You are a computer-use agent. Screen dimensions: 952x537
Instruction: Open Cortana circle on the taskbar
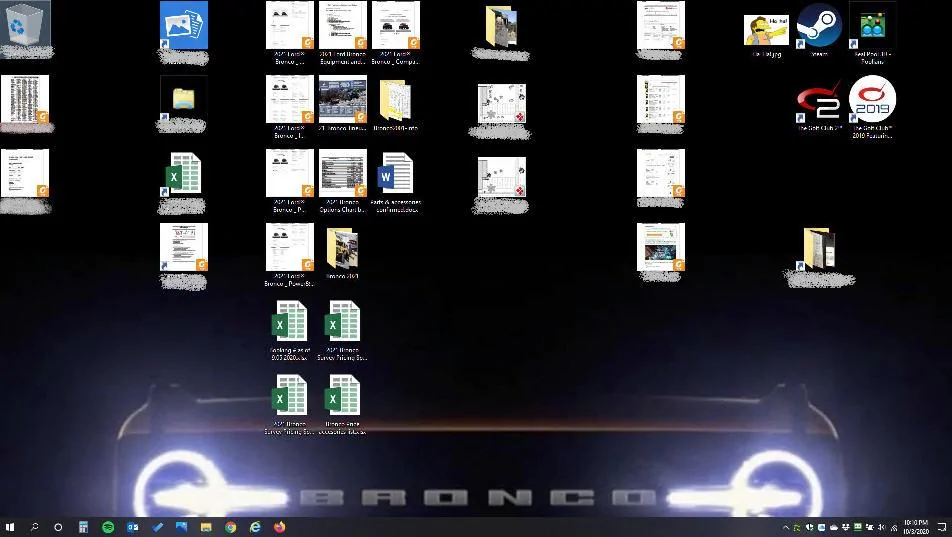coord(58,527)
